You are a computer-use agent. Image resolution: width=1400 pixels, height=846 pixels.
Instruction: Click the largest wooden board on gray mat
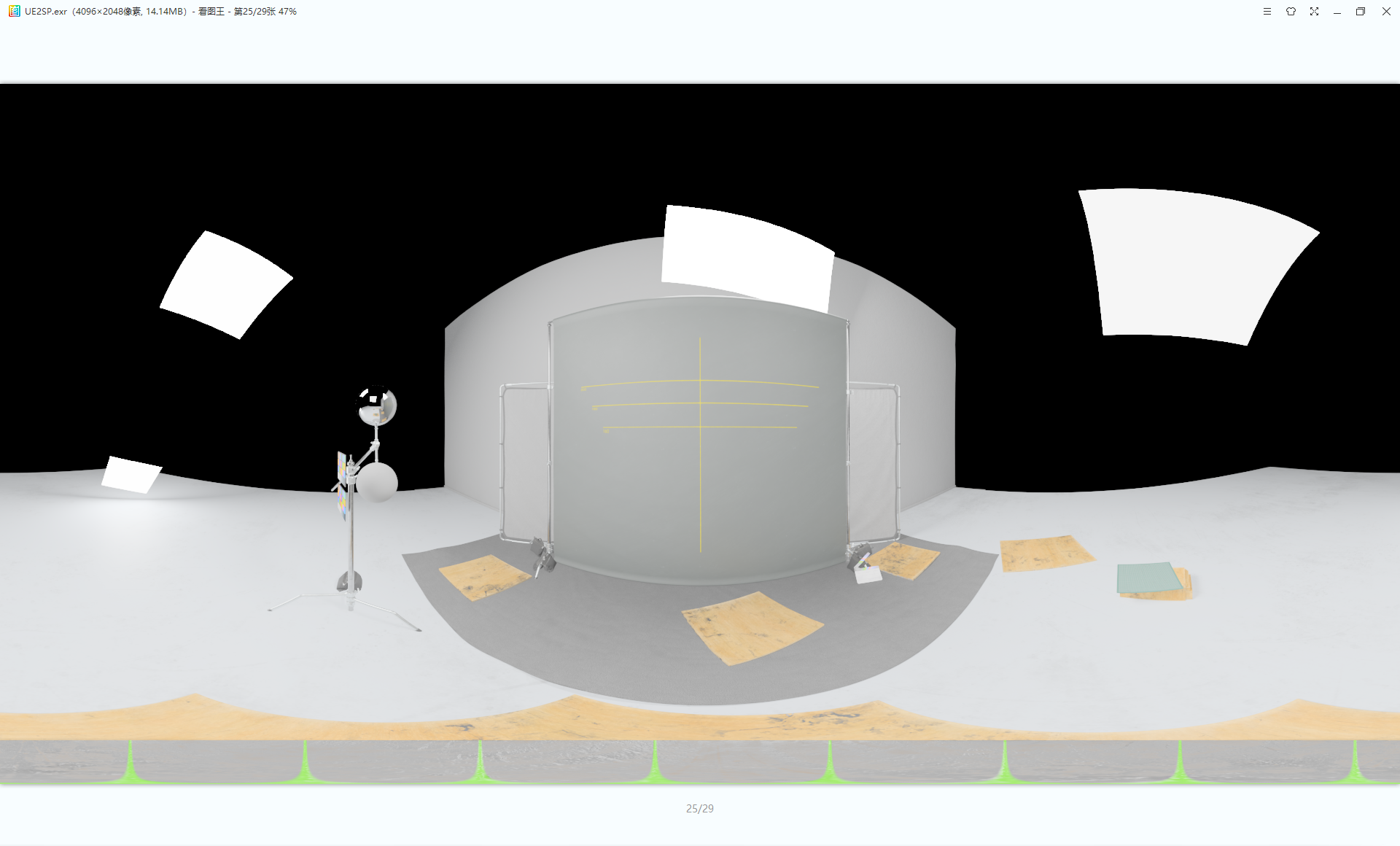[751, 626]
